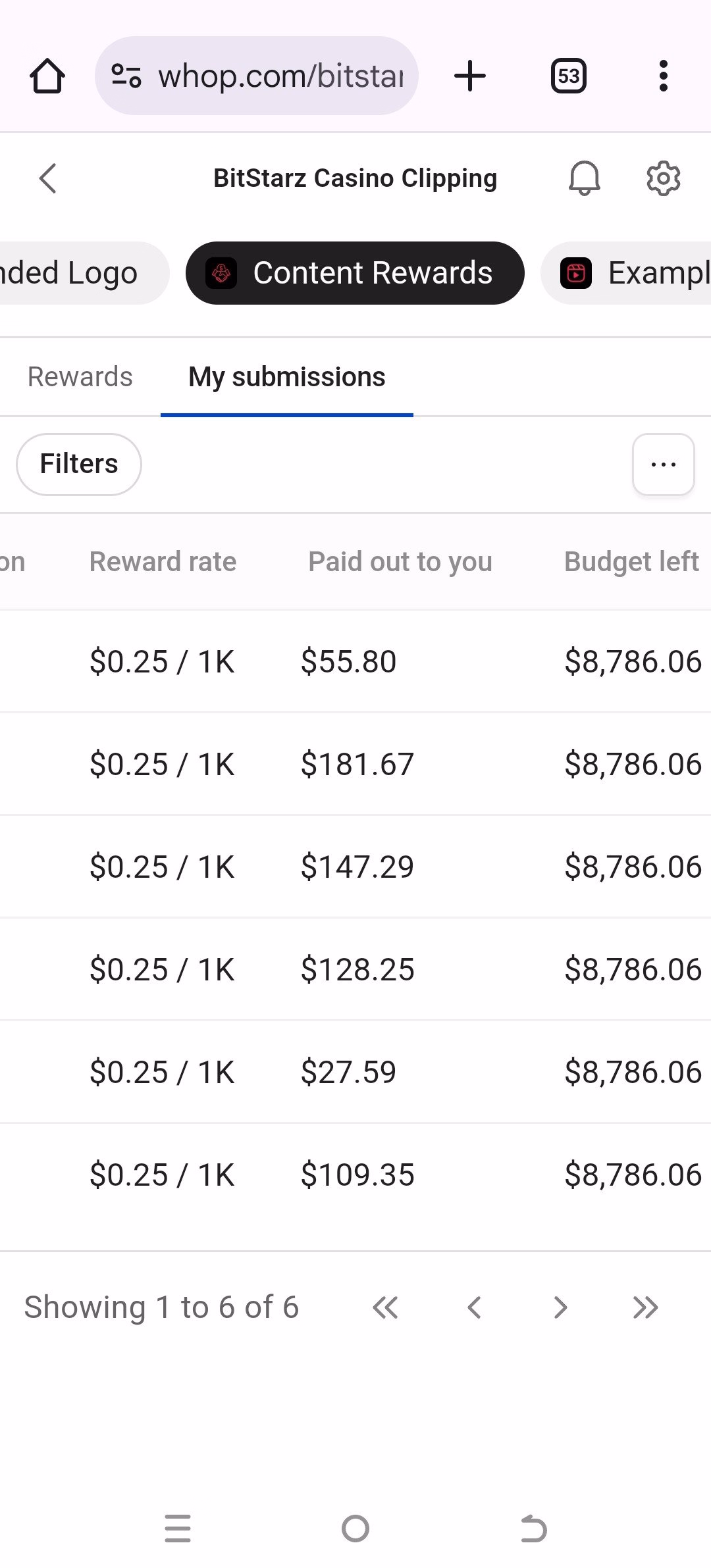Screen dimensions: 711x1568
Task: Switch to the Rewards tab
Action: [80, 377]
